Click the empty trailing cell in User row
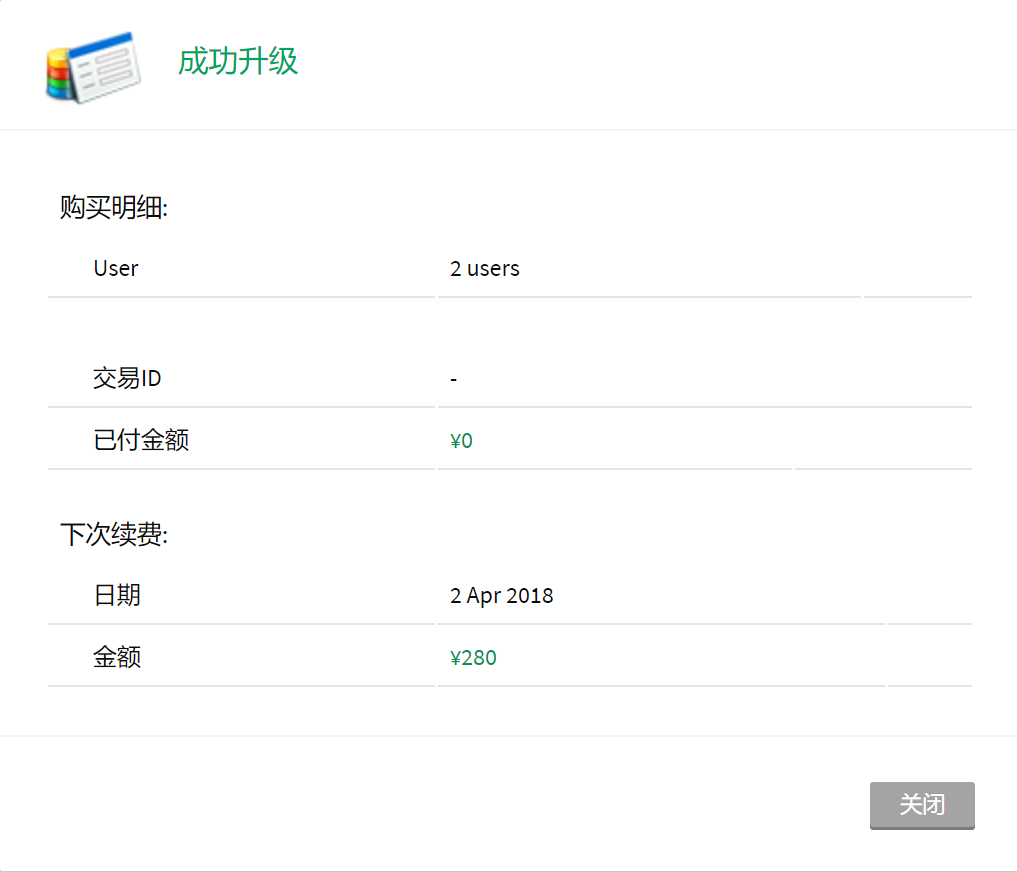This screenshot has height=872, width=1017. [917, 268]
